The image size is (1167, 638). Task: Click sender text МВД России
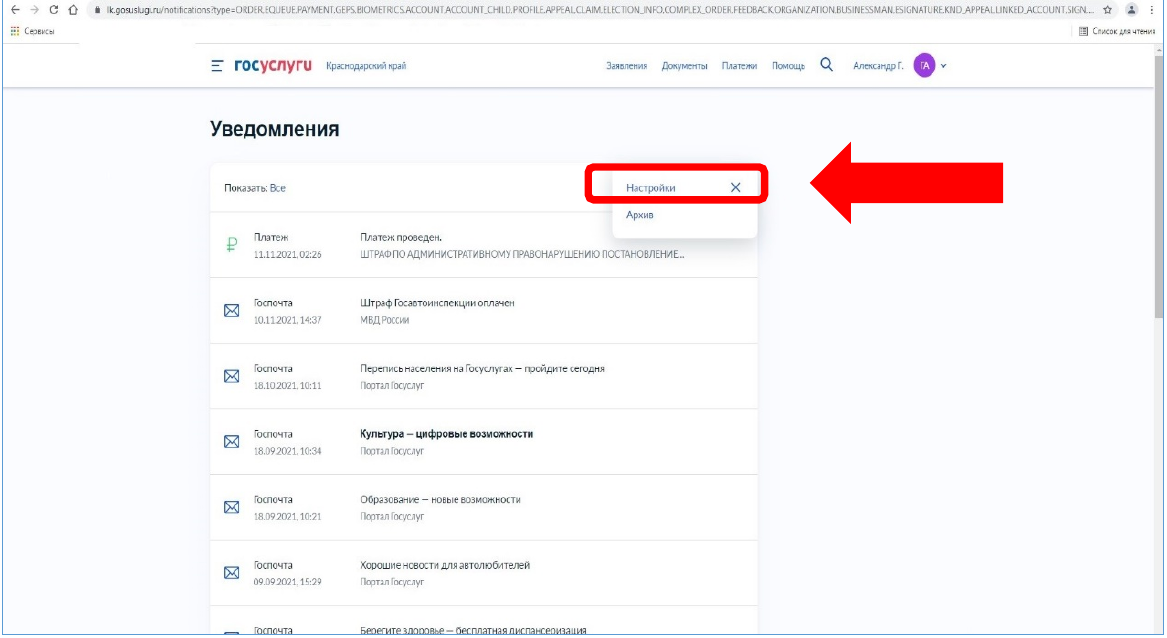click(x=385, y=320)
